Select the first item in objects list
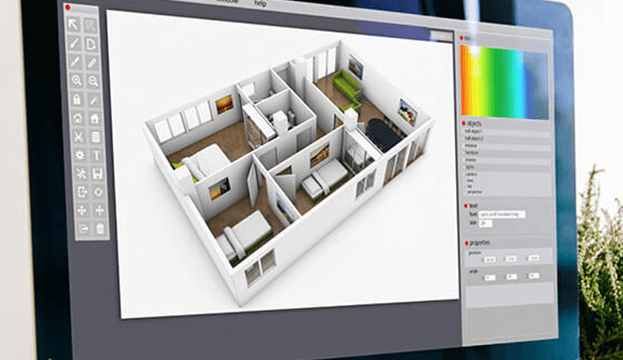This screenshot has width=623, height=360. point(507,131)
